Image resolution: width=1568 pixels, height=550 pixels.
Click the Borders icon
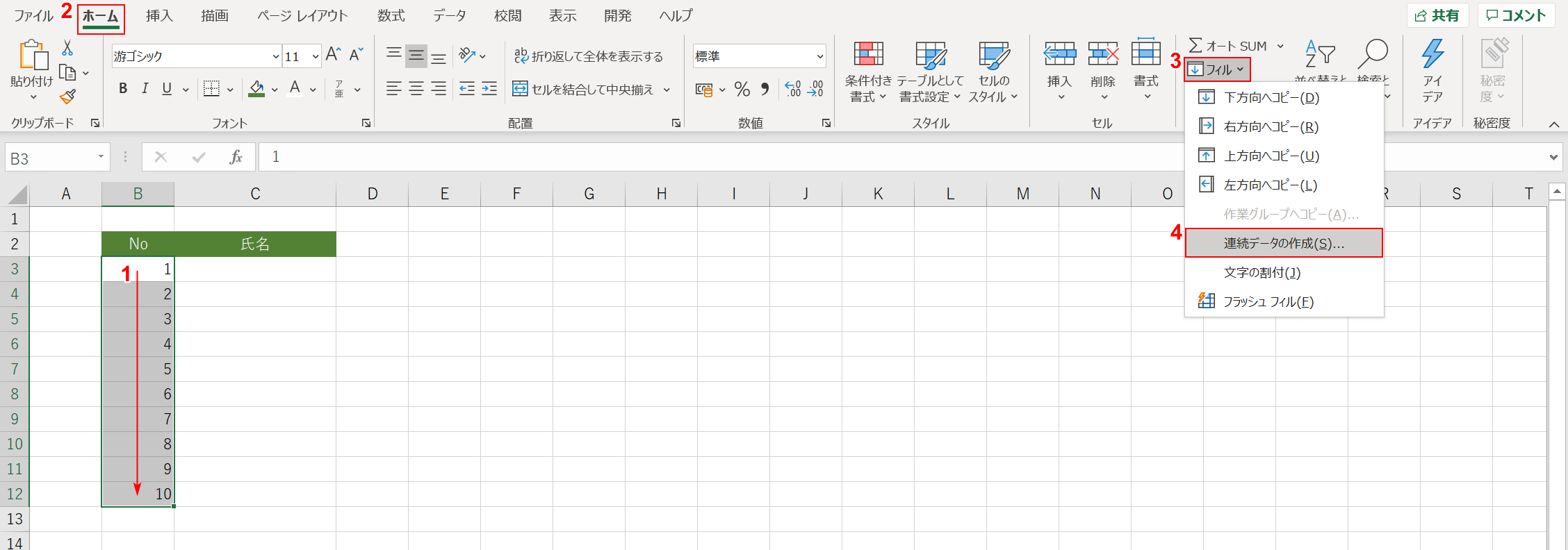211,88
